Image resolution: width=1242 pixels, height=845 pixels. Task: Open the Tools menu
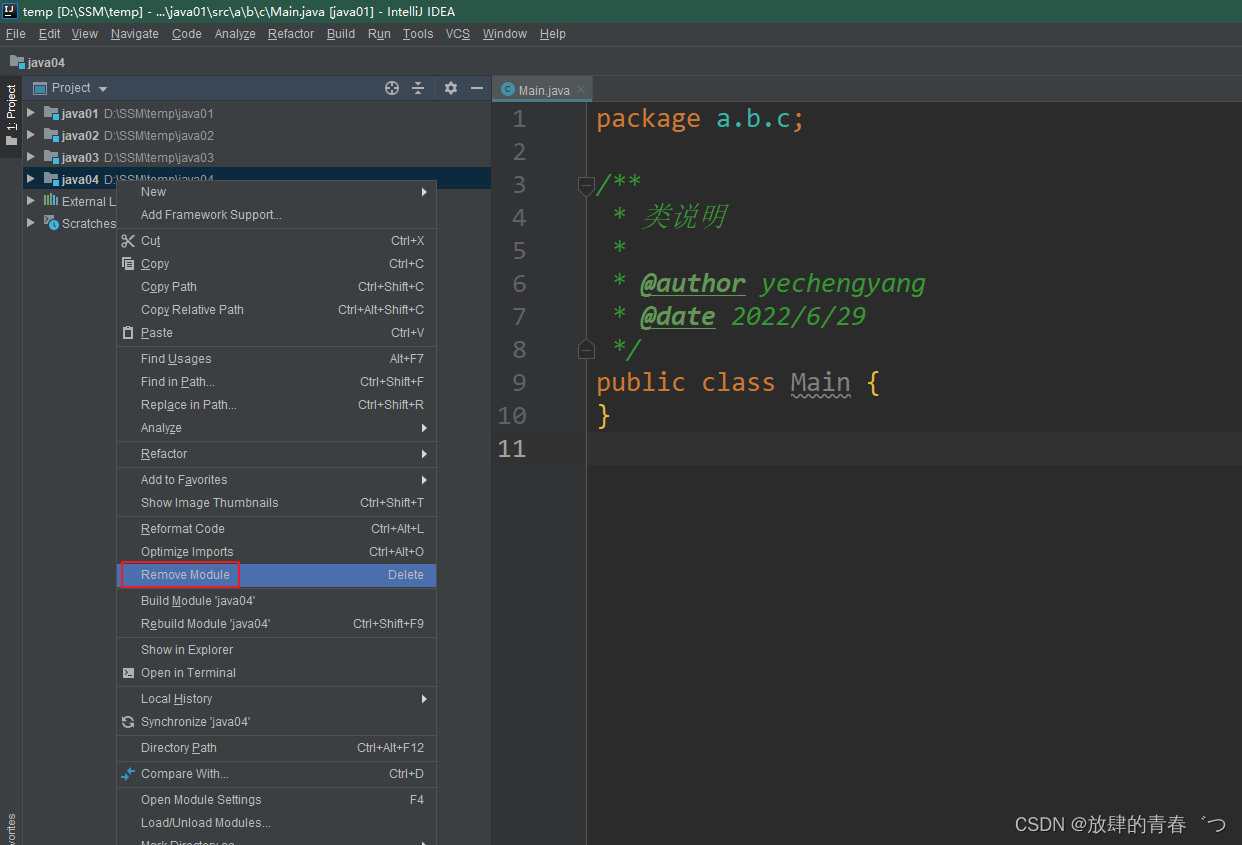tap(418, 34)
